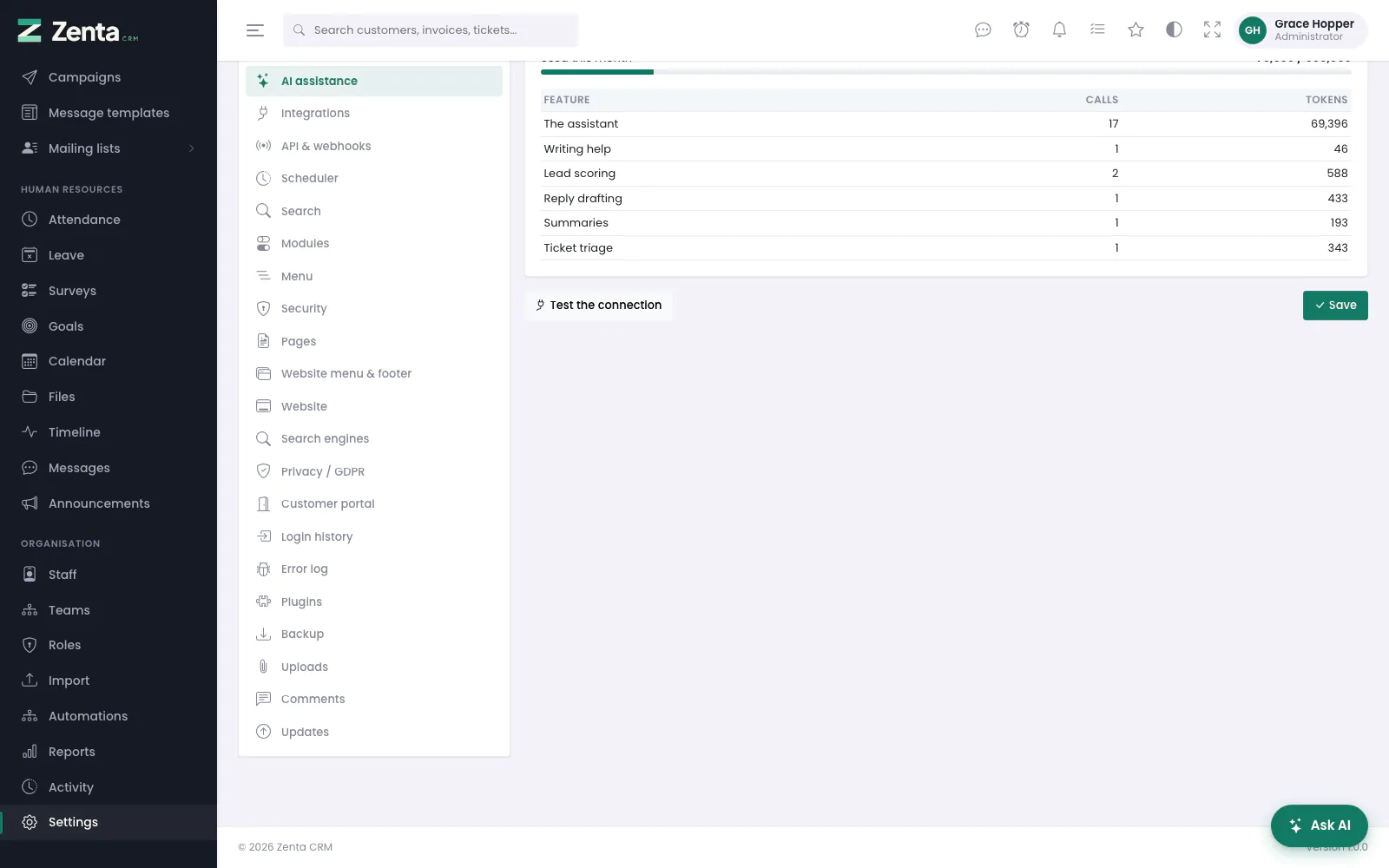Open the task list icon in header
The width and height of the screenshot is (1389, 868).
coord(1097,30)
